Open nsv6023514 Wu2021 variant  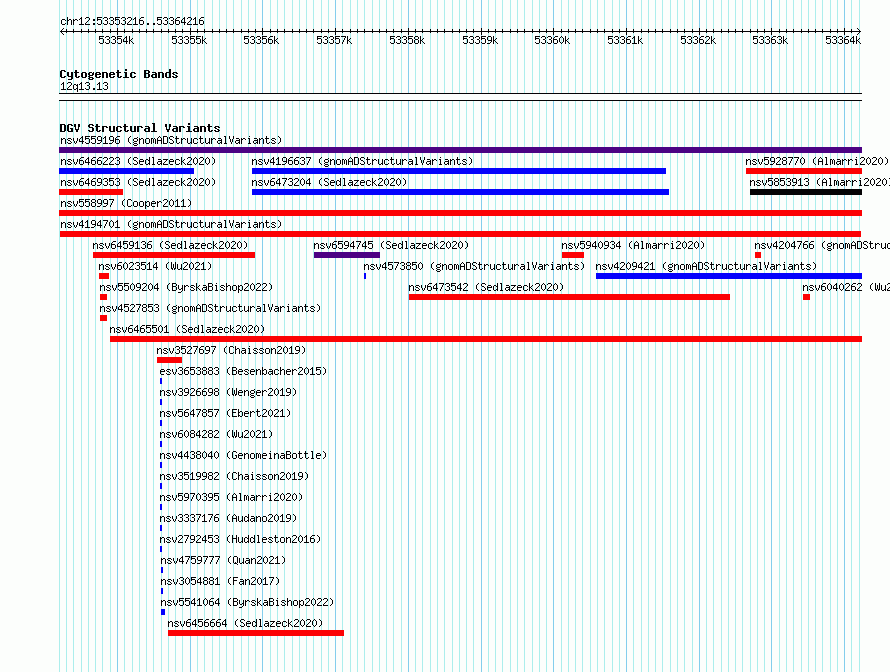tap(155, 266)
